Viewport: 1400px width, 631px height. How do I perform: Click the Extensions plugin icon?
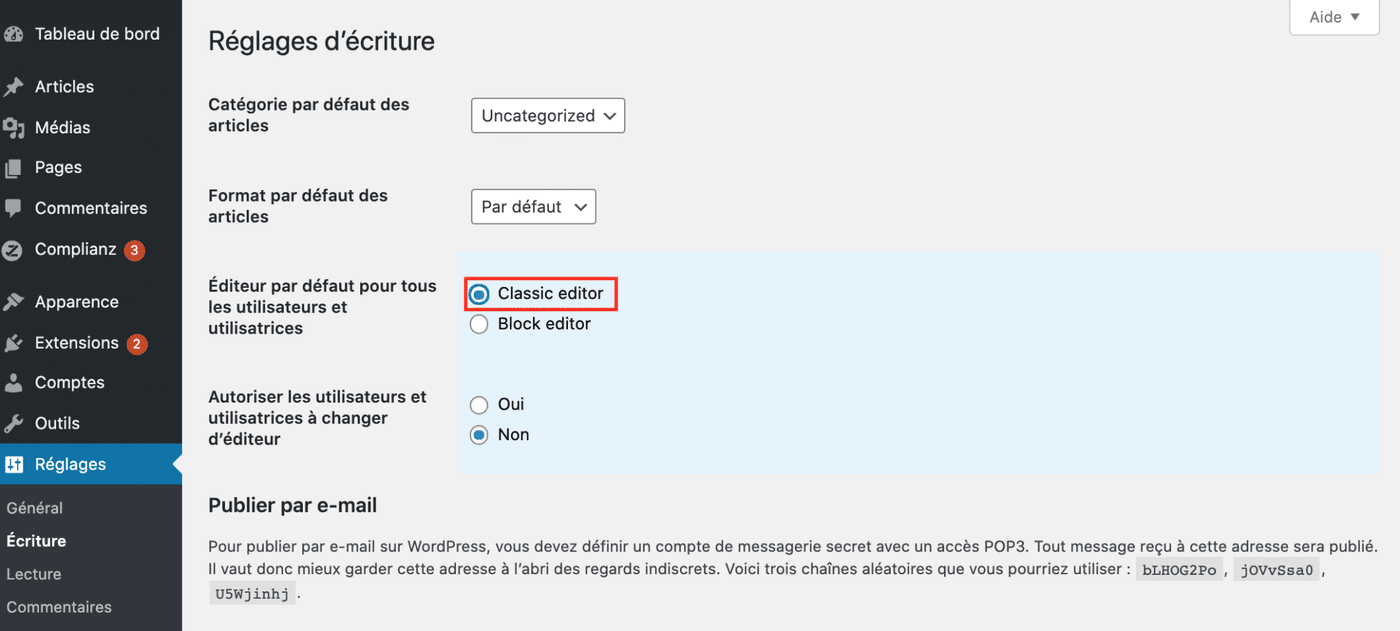pos(13,343)
